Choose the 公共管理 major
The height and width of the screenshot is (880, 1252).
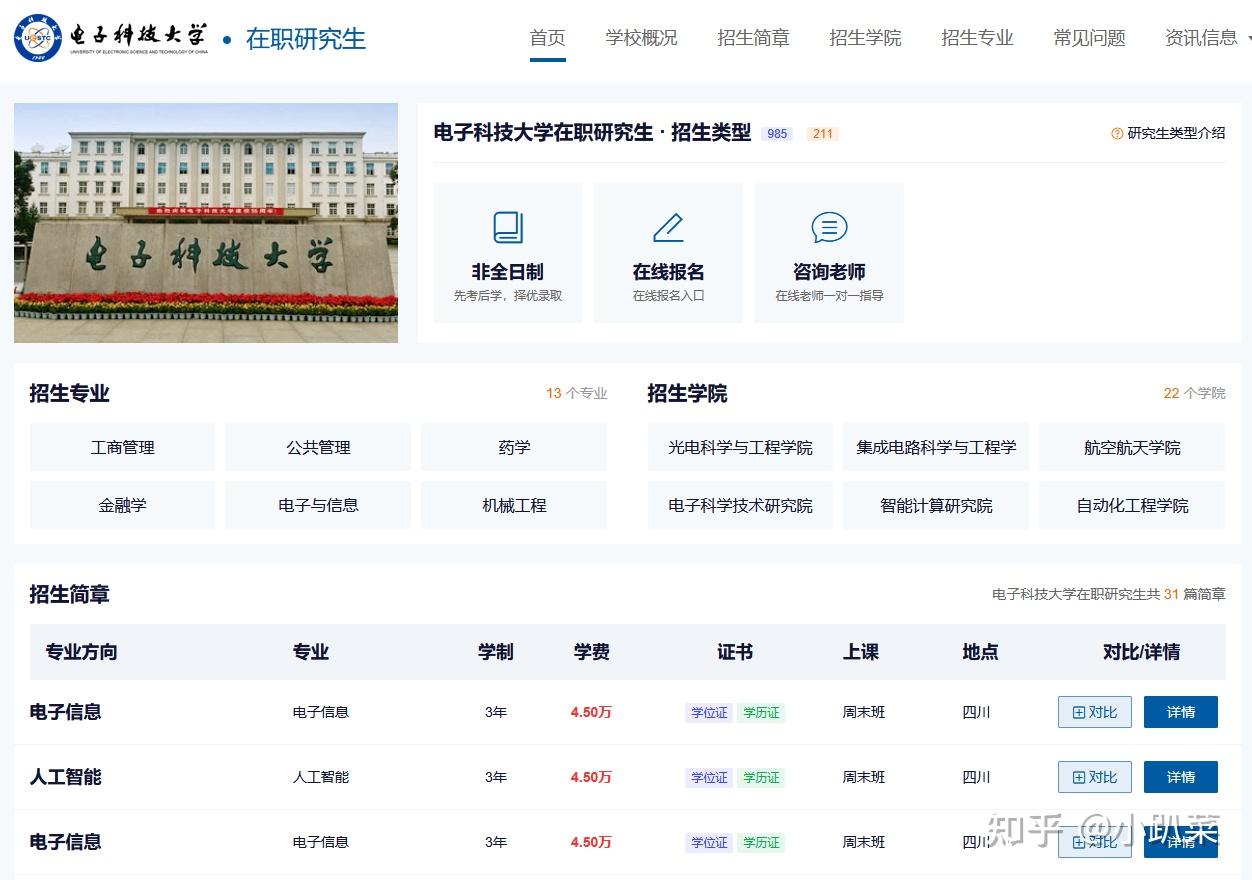coord(318,448)
